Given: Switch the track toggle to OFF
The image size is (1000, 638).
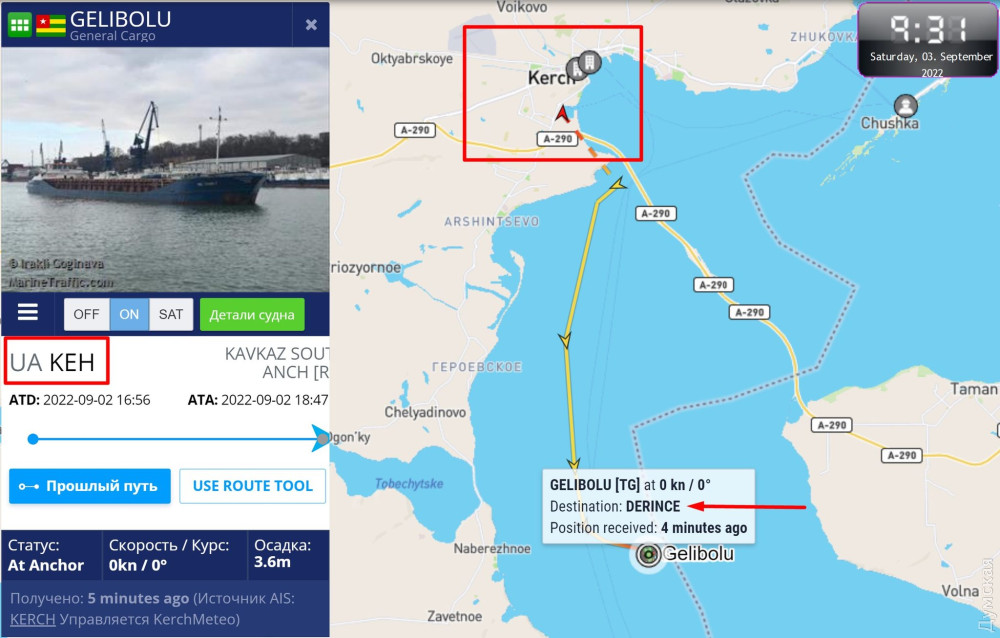Looking at the screenshot, I should pyautogui.click(x=86, y=314).
